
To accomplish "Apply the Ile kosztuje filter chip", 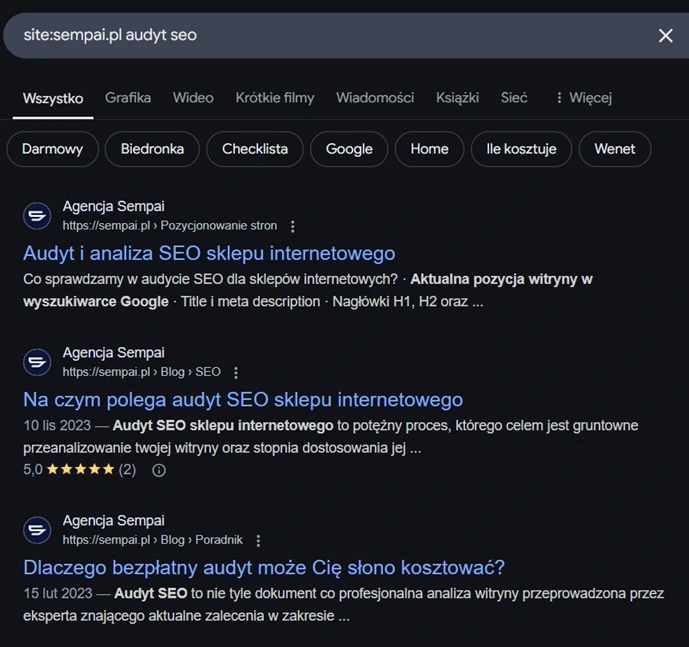I will click(x=522, y=149).
